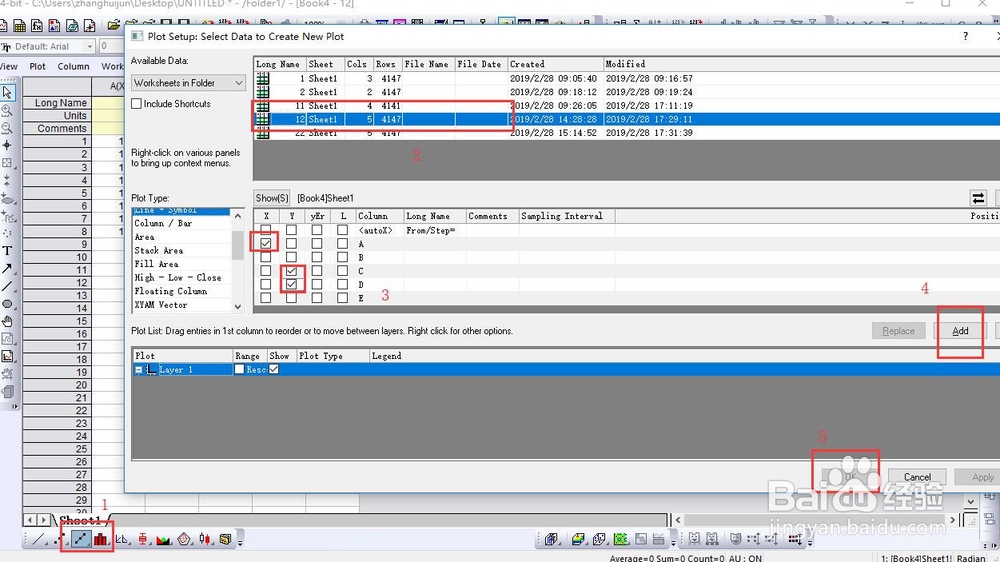Check X checkbox for autoX row
1000x562 pixels.
(266, 230)
